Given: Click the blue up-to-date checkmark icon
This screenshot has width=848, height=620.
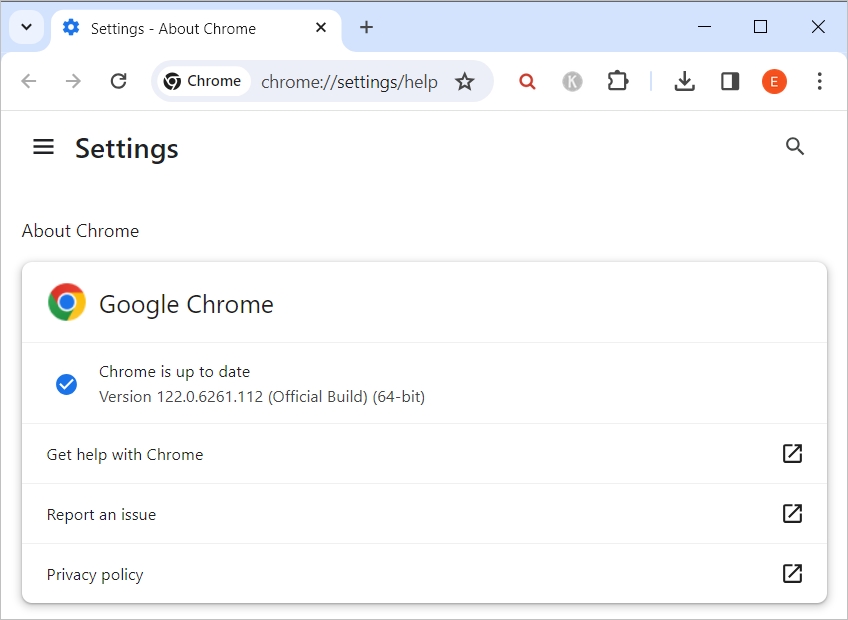Looking at the screenshot, I should tap(67, 384).
